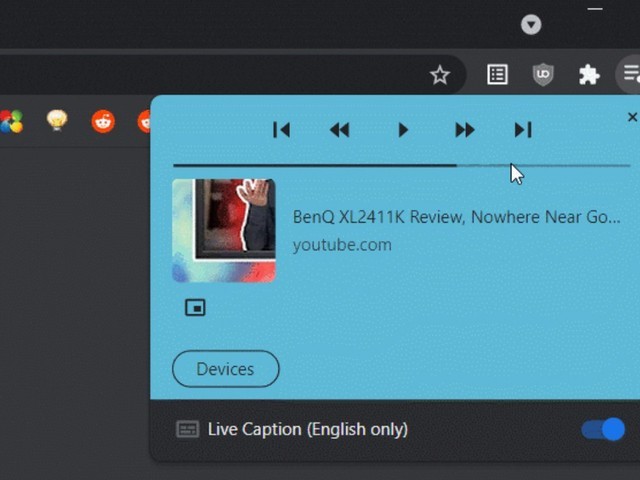Click the youtube.com source text
Viewport: 640px width, 480px height.
click(x=342, y=245)
